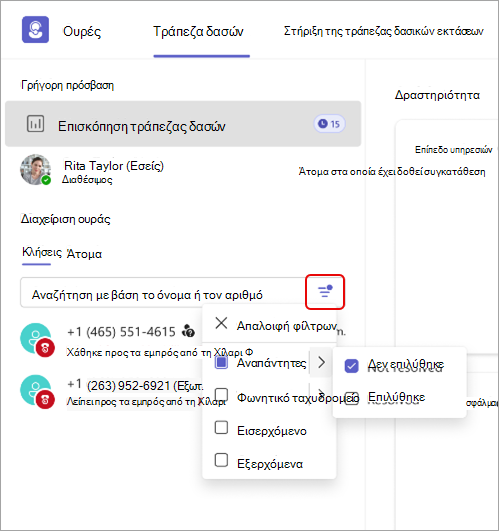
Task: Click the Διαχείριση ουράς heading
Action: tap(66, 219)
